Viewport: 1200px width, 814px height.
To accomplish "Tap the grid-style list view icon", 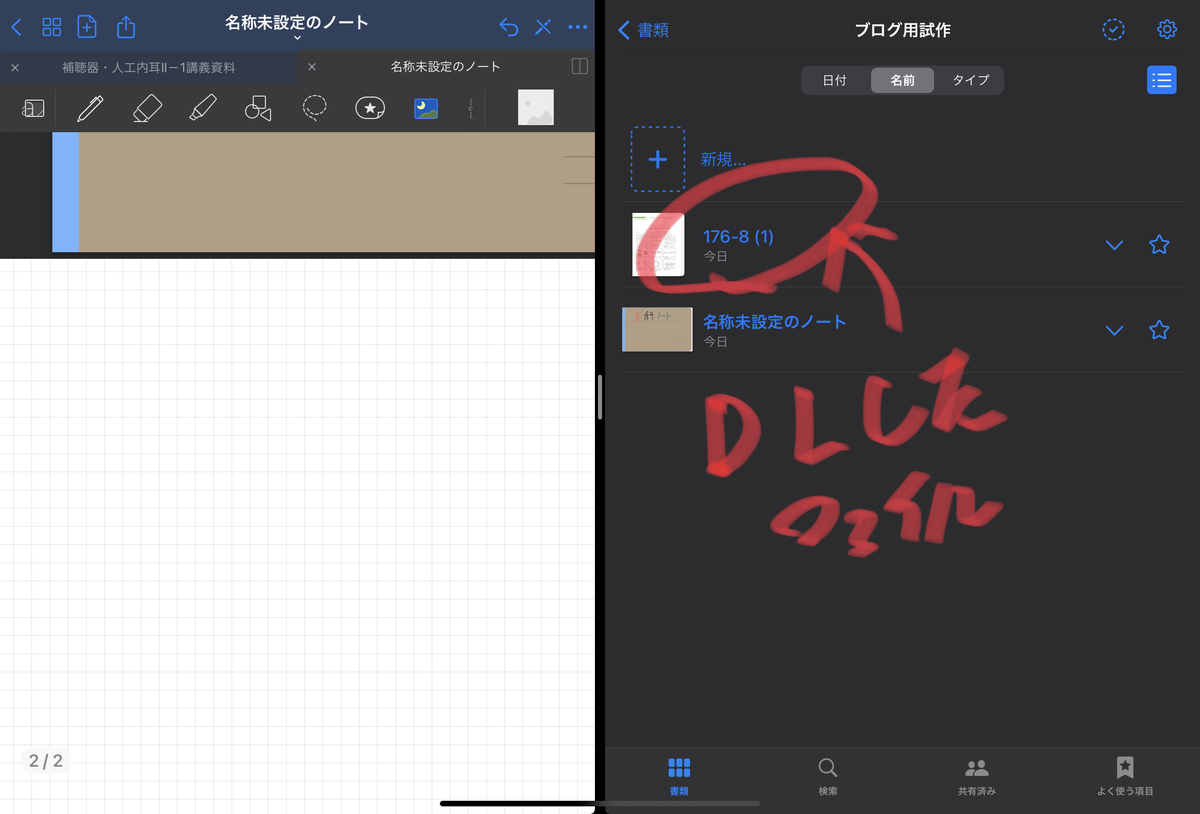I will point(1161,79).
